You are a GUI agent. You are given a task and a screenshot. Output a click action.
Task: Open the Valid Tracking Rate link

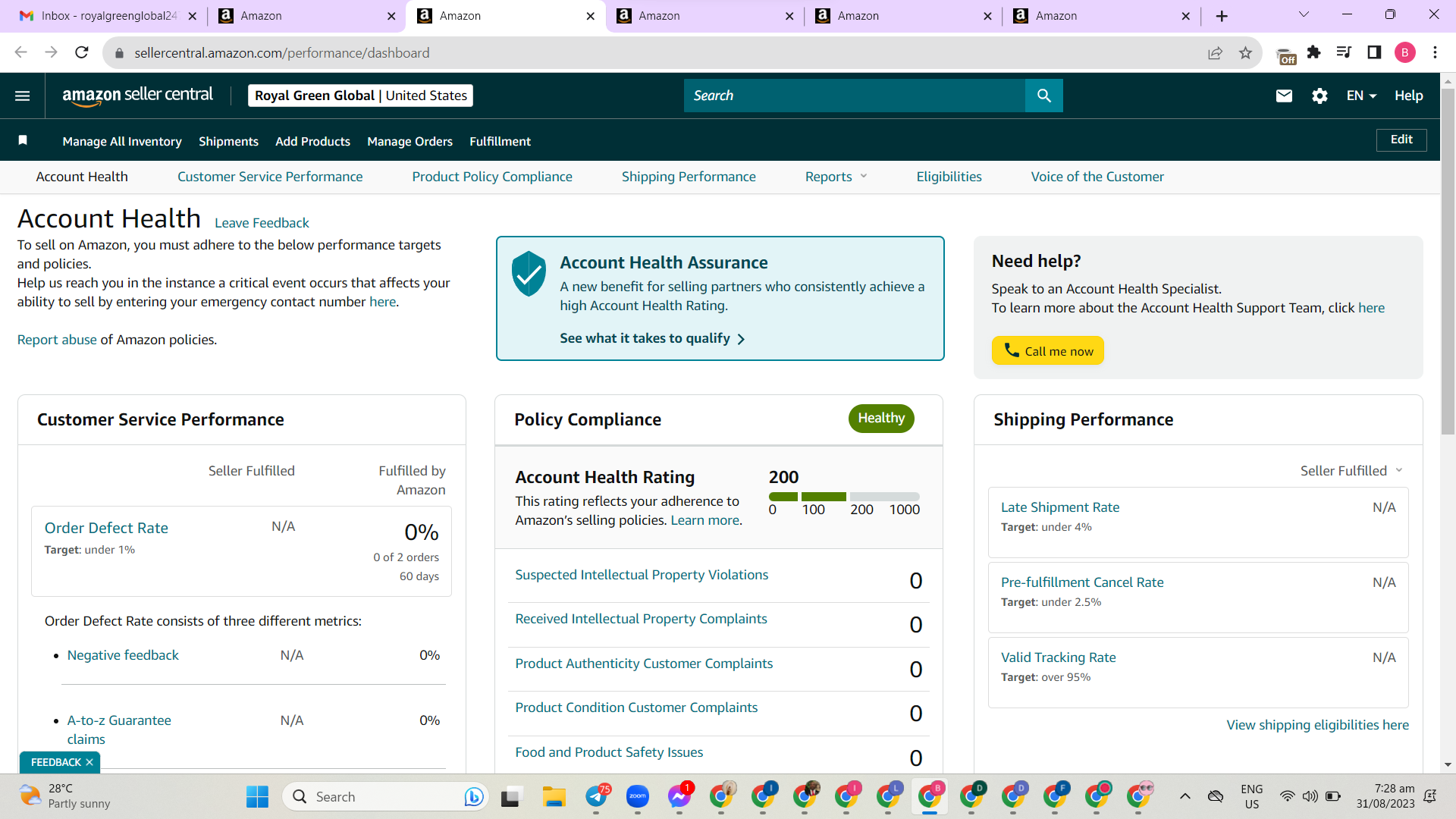coord(1058,657)
